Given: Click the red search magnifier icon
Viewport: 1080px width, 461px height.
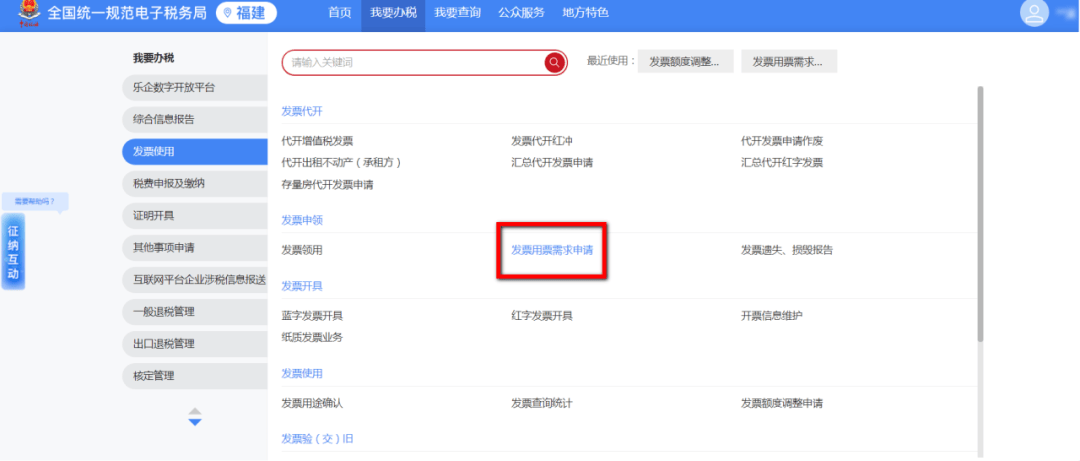Looking at the screenshot, I should (x=554, y=63).
